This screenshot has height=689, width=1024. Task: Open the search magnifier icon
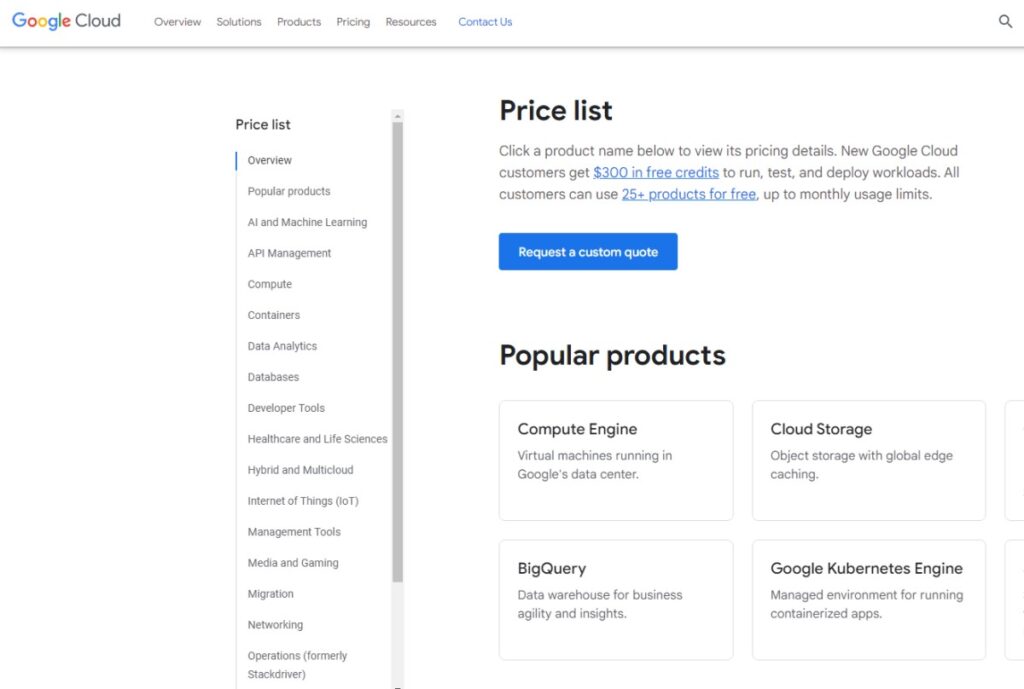[x=1005, y=22]
